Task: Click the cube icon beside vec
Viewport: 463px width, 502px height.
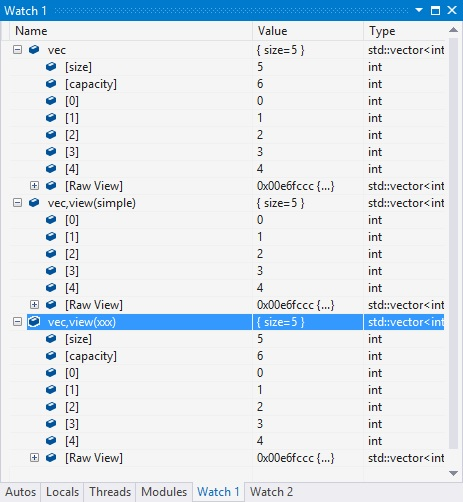Action: click(34, 50)
